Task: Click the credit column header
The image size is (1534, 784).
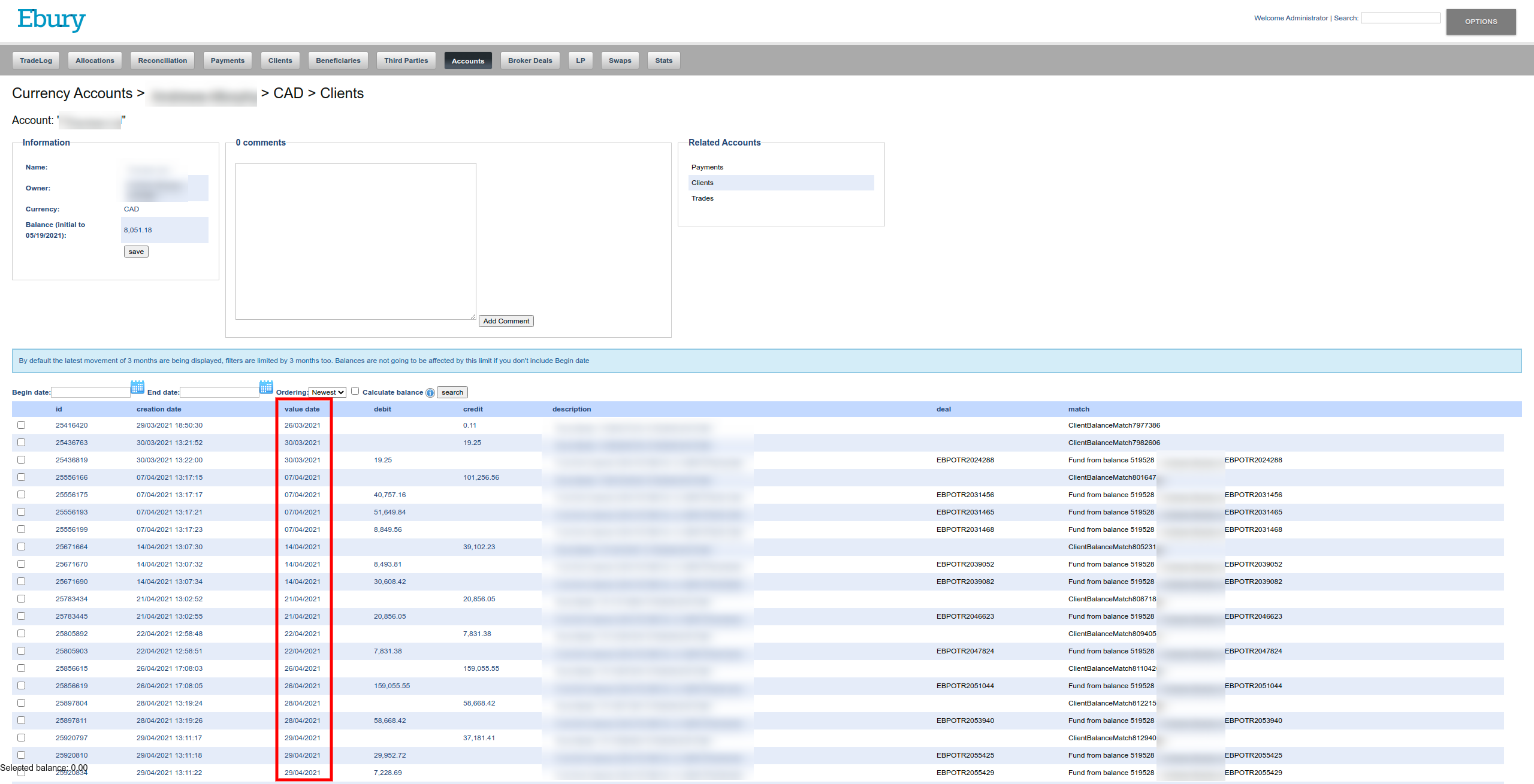Action: pos(473,409)
